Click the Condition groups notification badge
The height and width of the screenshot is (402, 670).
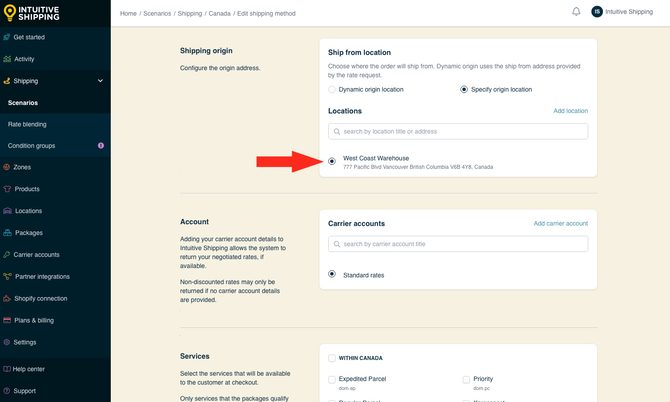pyautogui.click(x=101, y=146)
